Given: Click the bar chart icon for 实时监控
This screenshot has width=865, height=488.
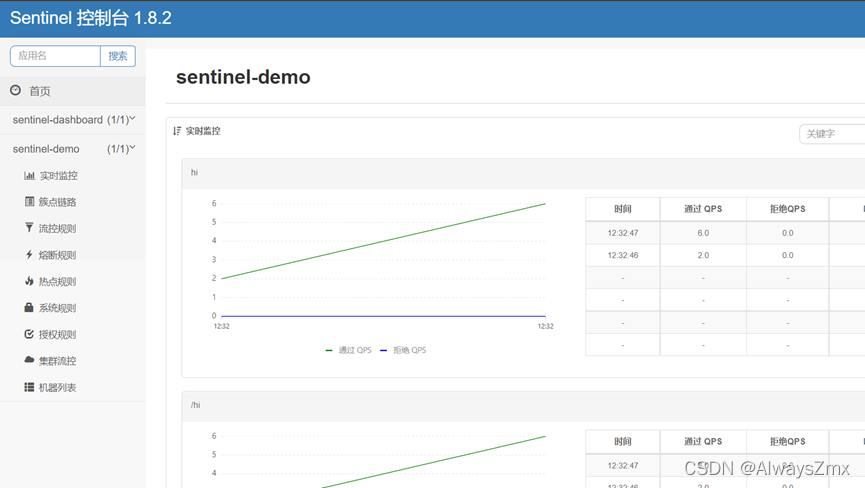Looking at the screenshot, I should (x=29, y=175).
